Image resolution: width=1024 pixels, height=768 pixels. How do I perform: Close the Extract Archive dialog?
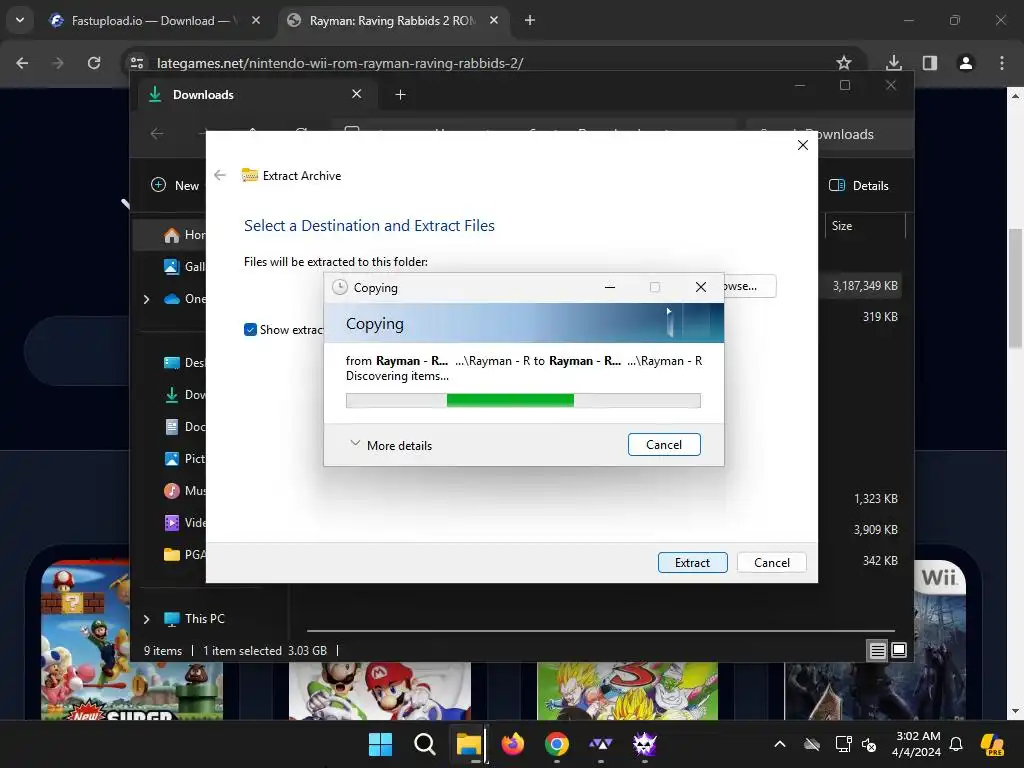click(803, 145)
